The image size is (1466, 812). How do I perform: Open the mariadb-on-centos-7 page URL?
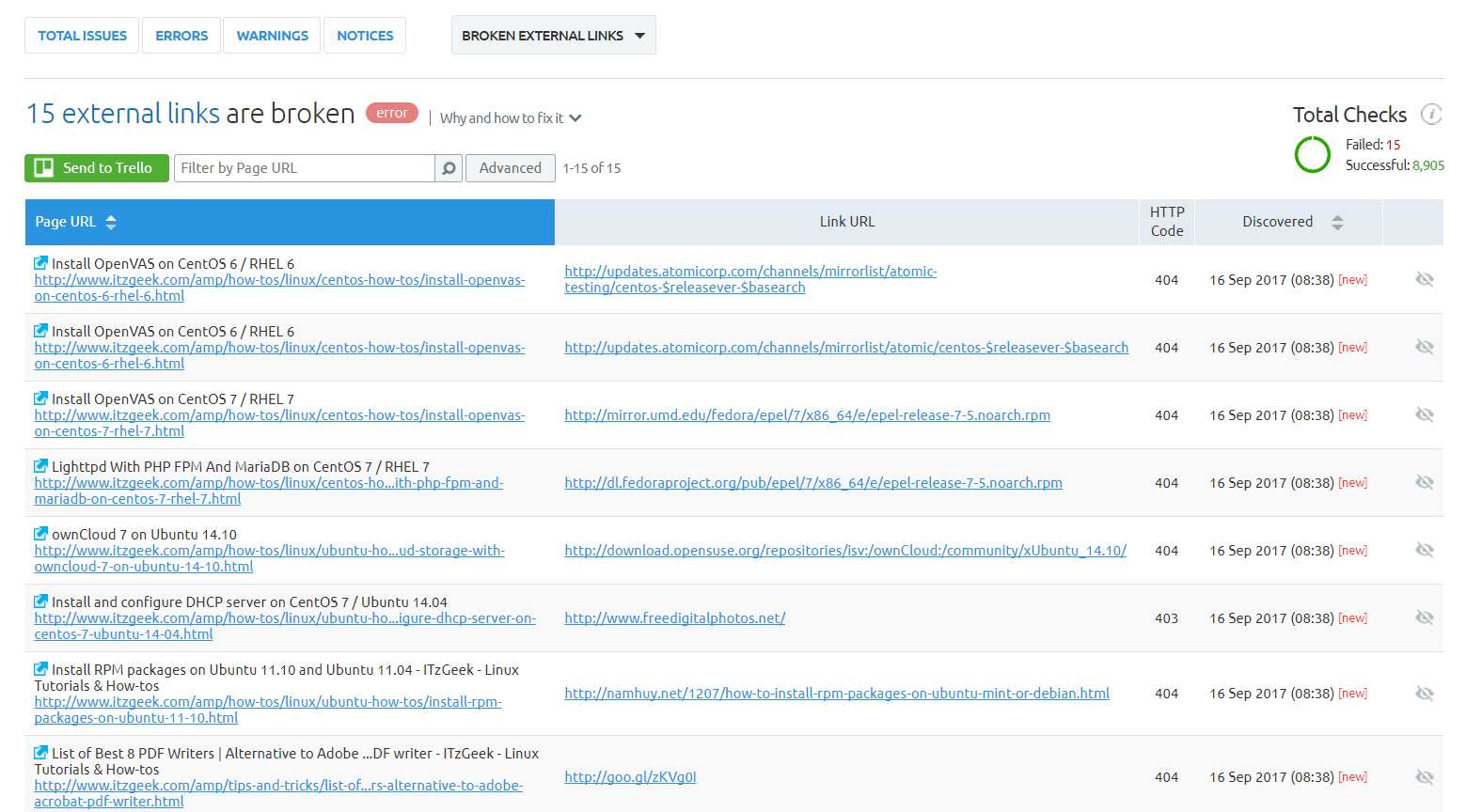pyautogui.click(x=269, y=491)
